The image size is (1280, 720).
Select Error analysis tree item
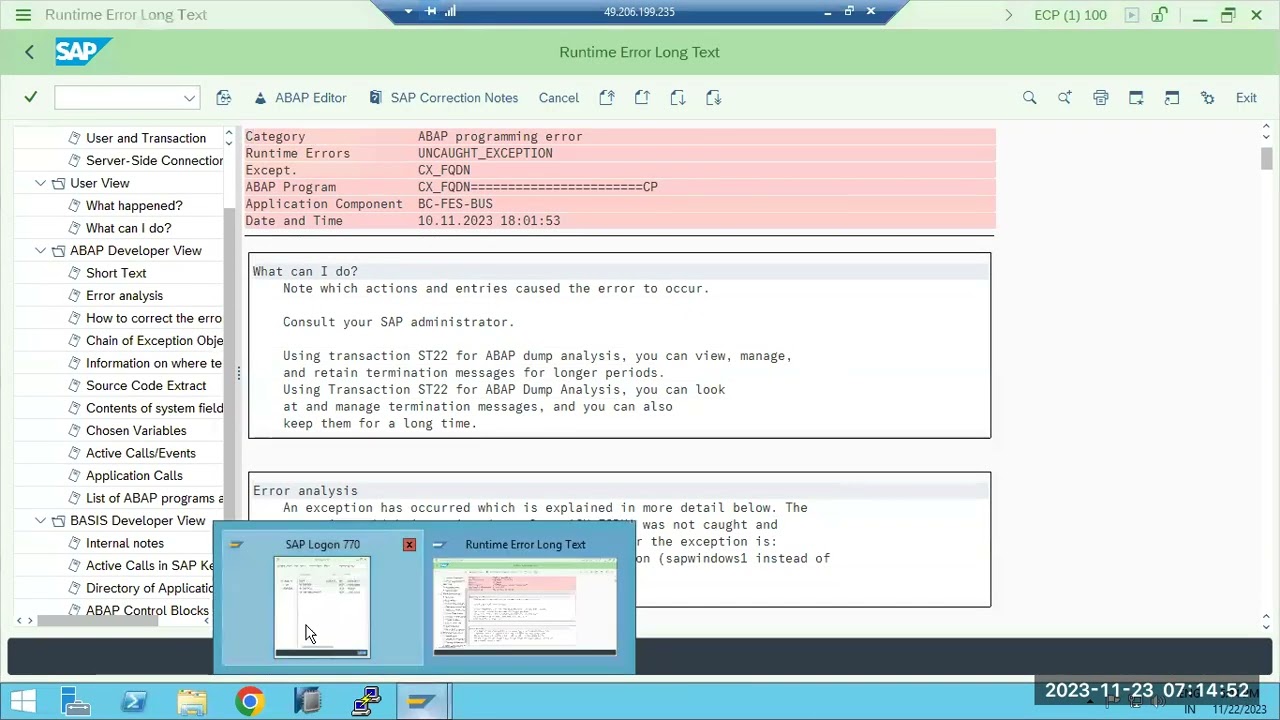point(124,296)
